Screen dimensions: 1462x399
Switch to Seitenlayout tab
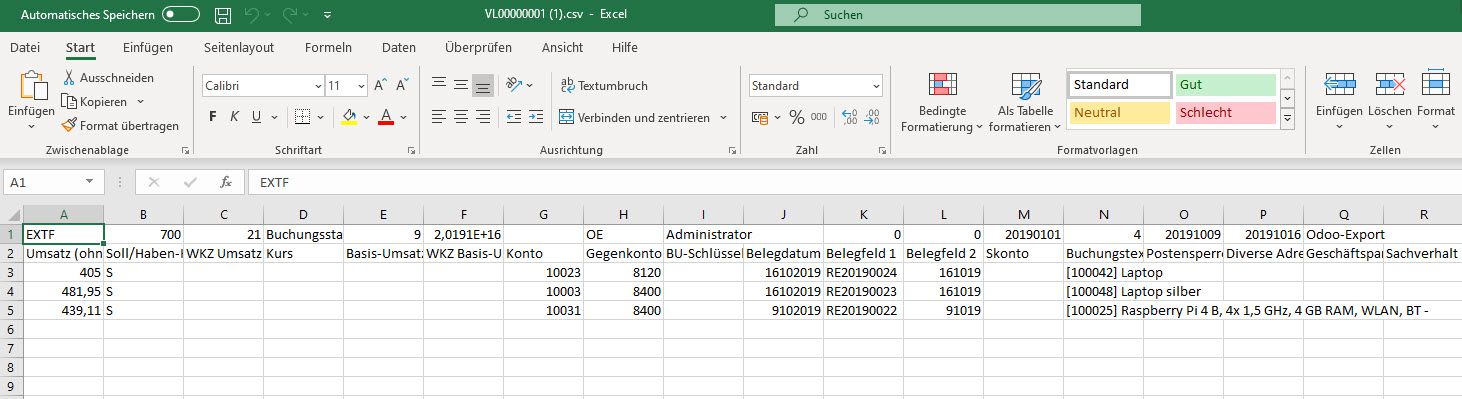(x=239, y=47)
